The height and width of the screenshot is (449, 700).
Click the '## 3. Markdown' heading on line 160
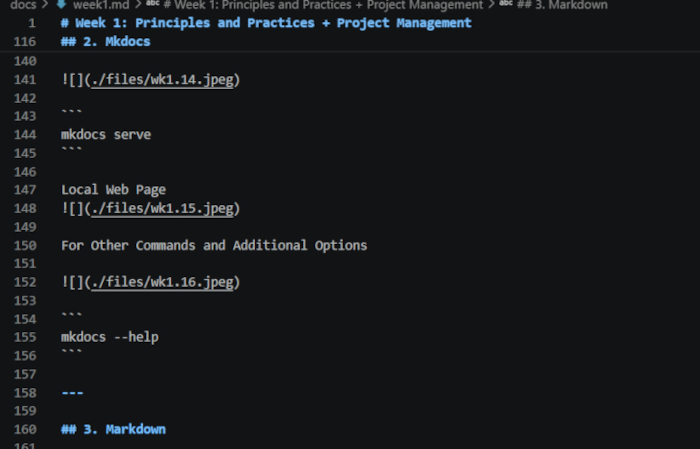pyautogui.click(x=113, y=429)
